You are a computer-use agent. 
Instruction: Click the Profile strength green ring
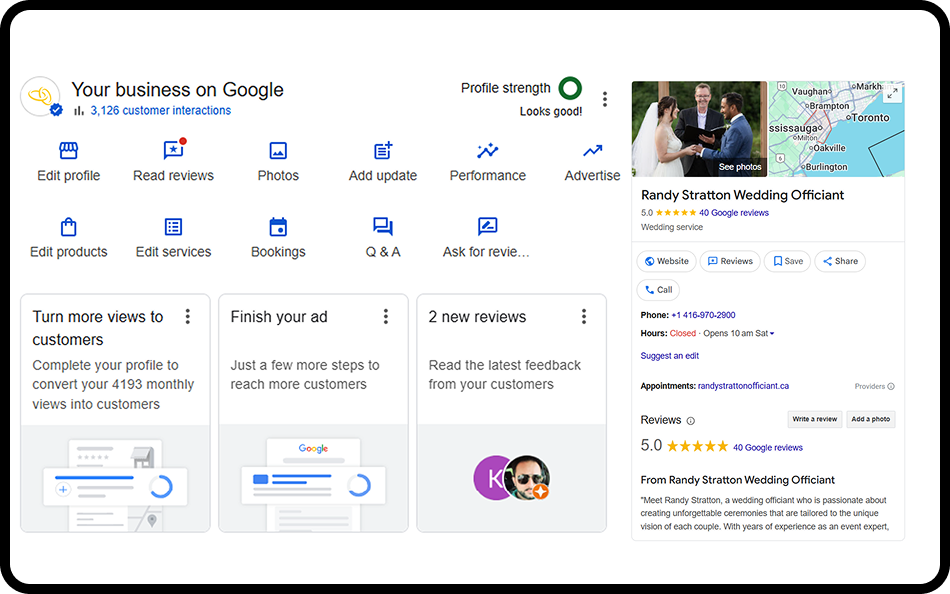tap(570, 88)
